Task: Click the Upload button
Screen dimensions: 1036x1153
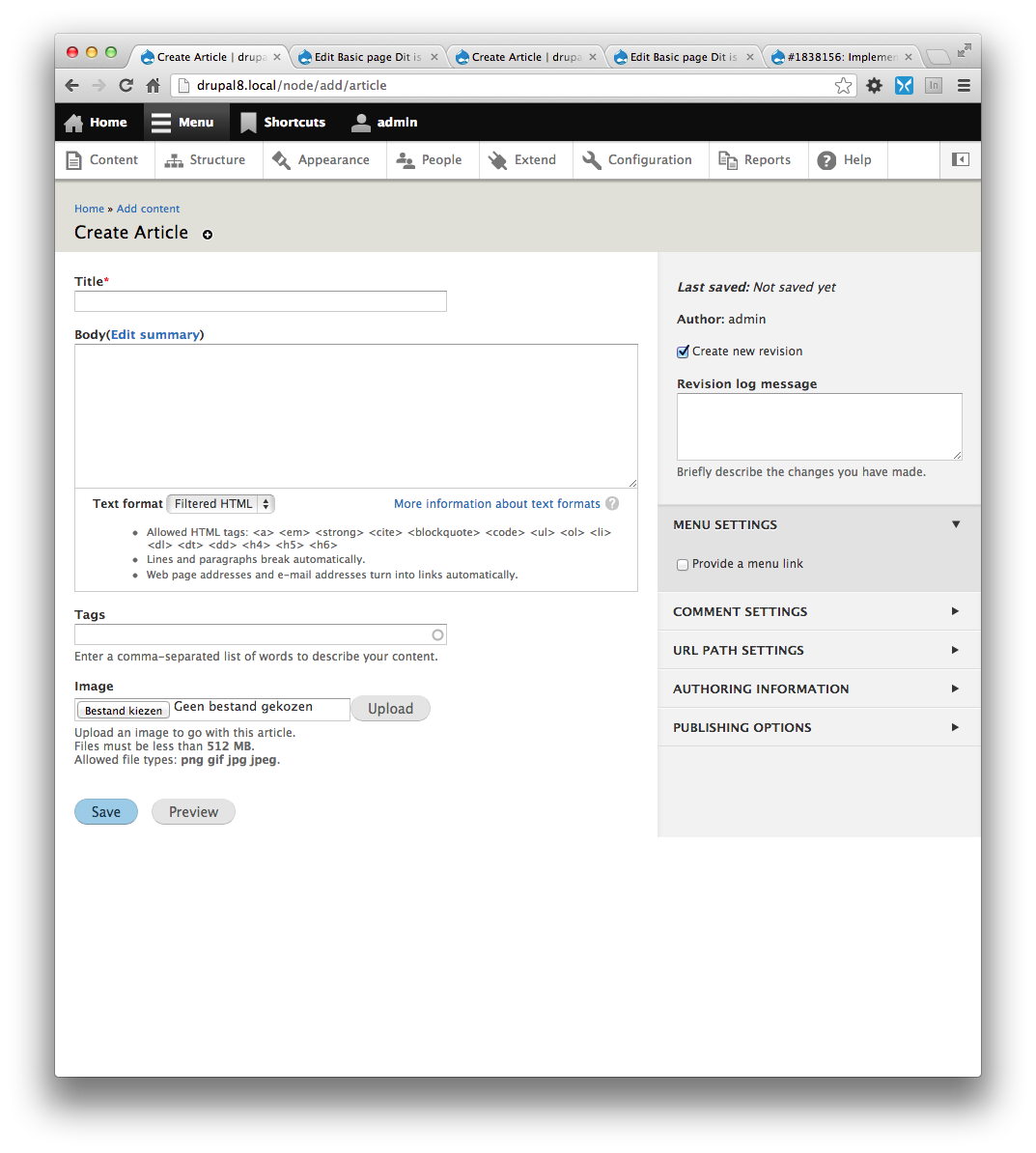Action: [390, 709]
